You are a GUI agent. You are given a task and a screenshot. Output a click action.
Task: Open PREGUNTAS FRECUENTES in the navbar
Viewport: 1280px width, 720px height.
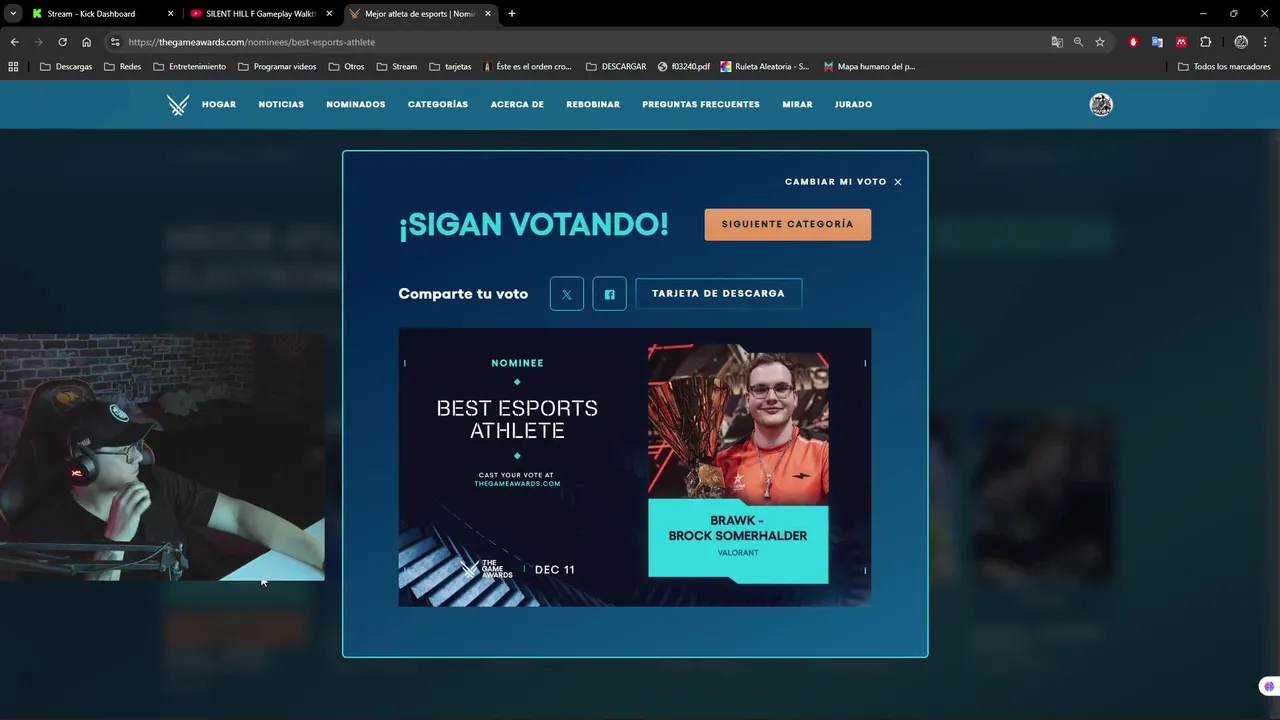tap(701, 105)
